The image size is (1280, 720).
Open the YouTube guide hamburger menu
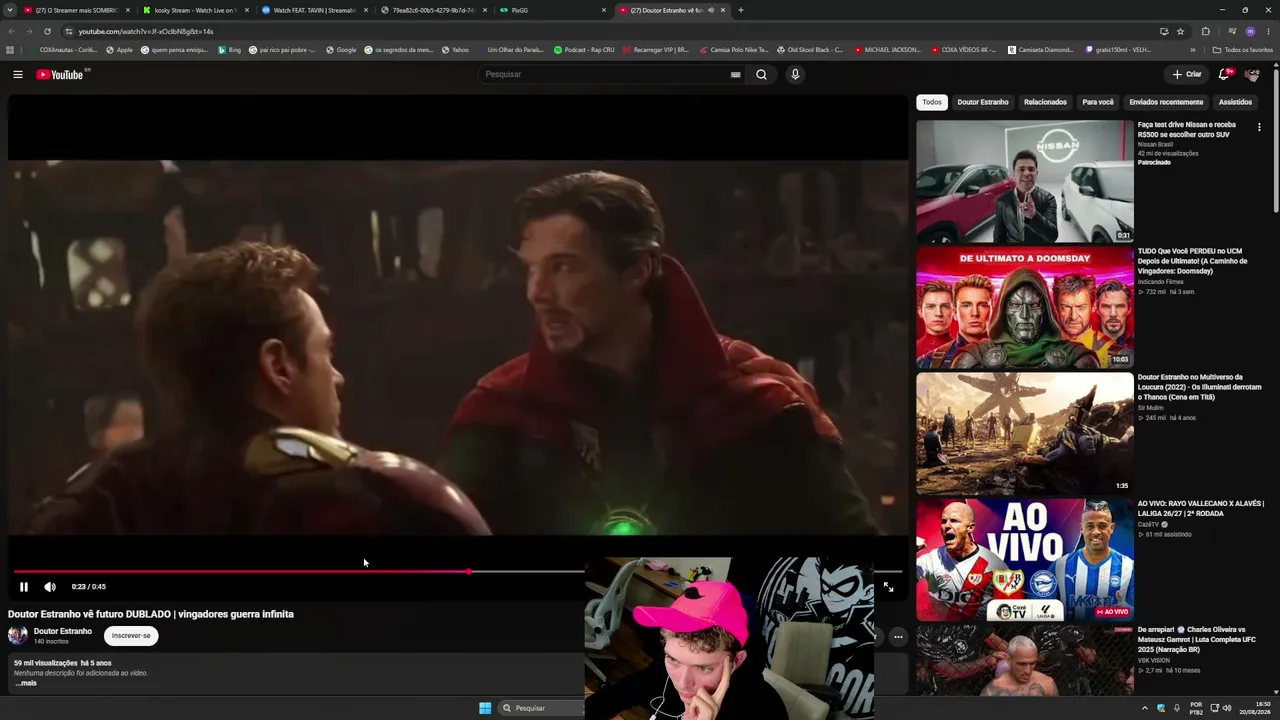pos(18,74)
